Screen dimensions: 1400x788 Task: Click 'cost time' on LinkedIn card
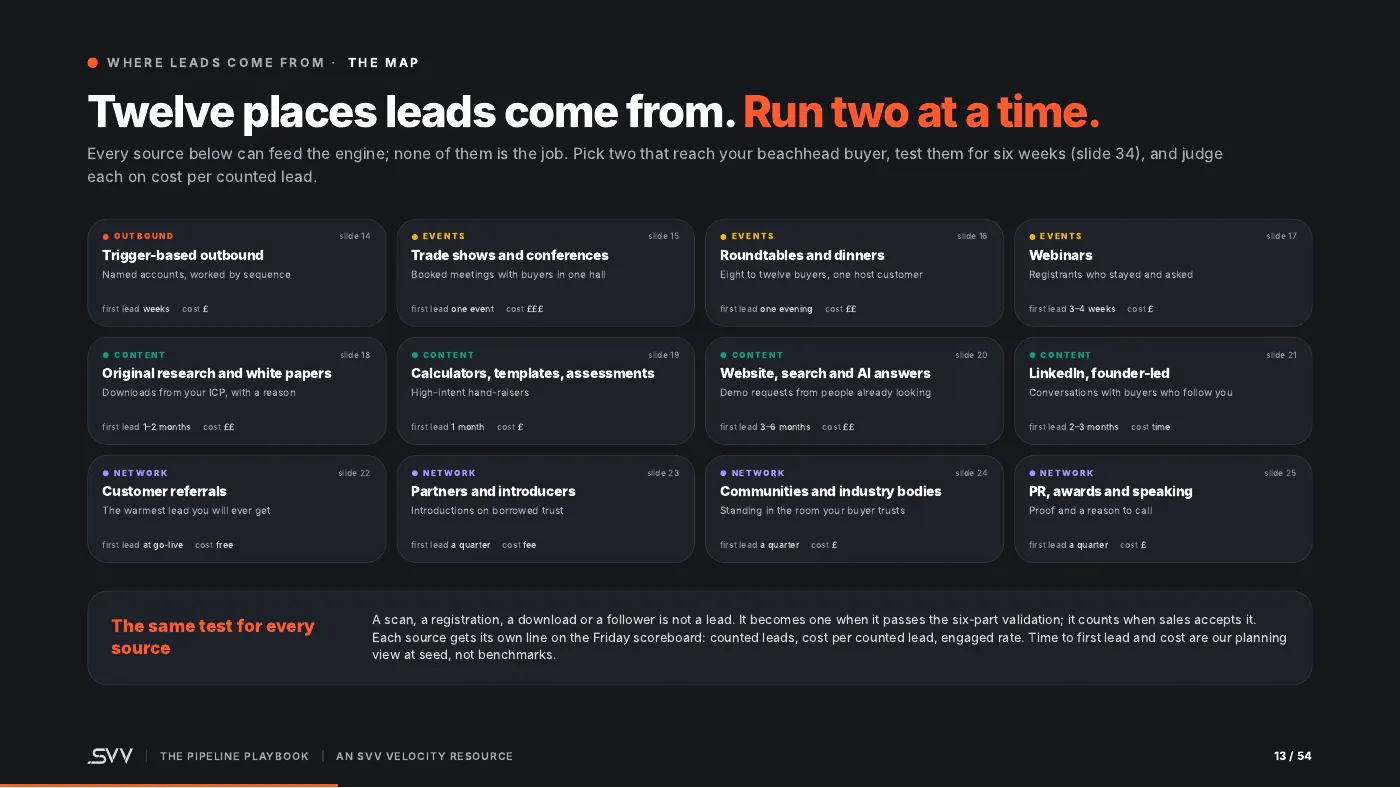(x=1150, y=427)
